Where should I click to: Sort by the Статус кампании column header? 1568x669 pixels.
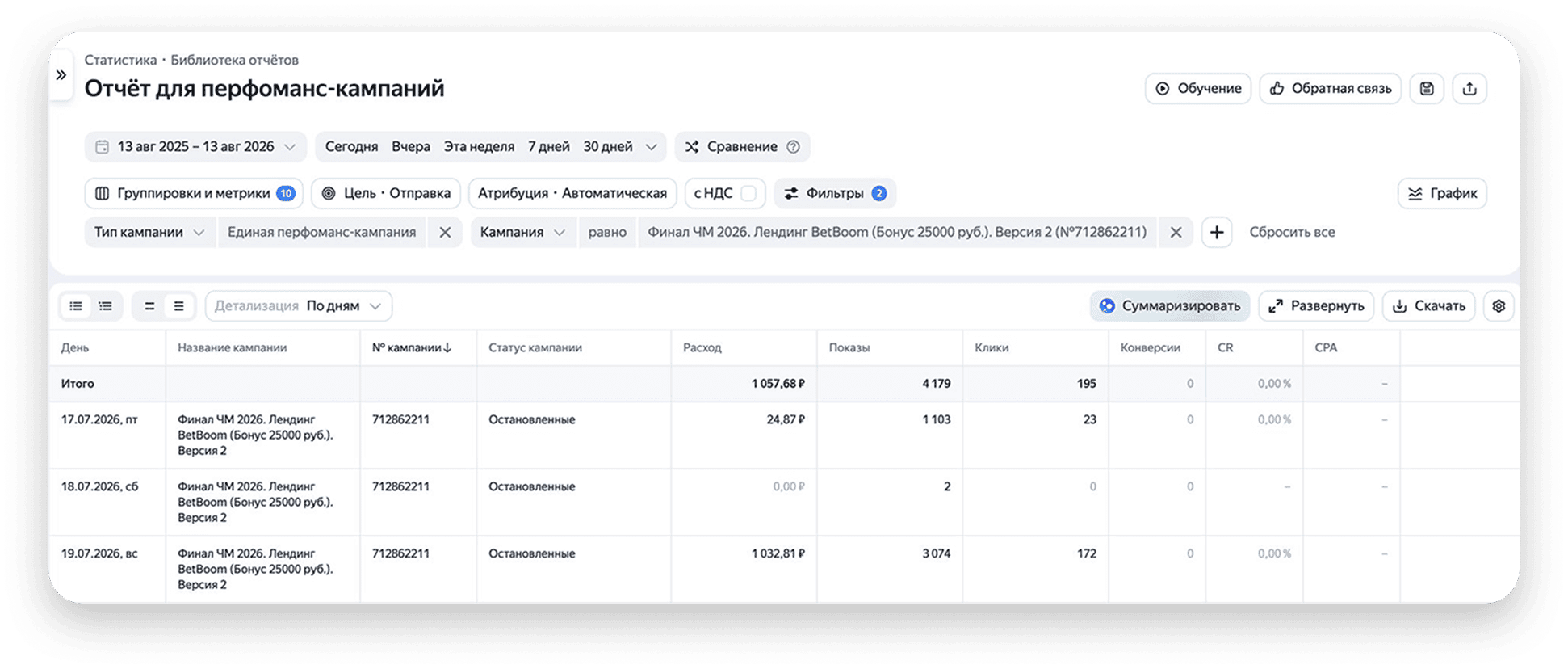[x=535, y=348]
